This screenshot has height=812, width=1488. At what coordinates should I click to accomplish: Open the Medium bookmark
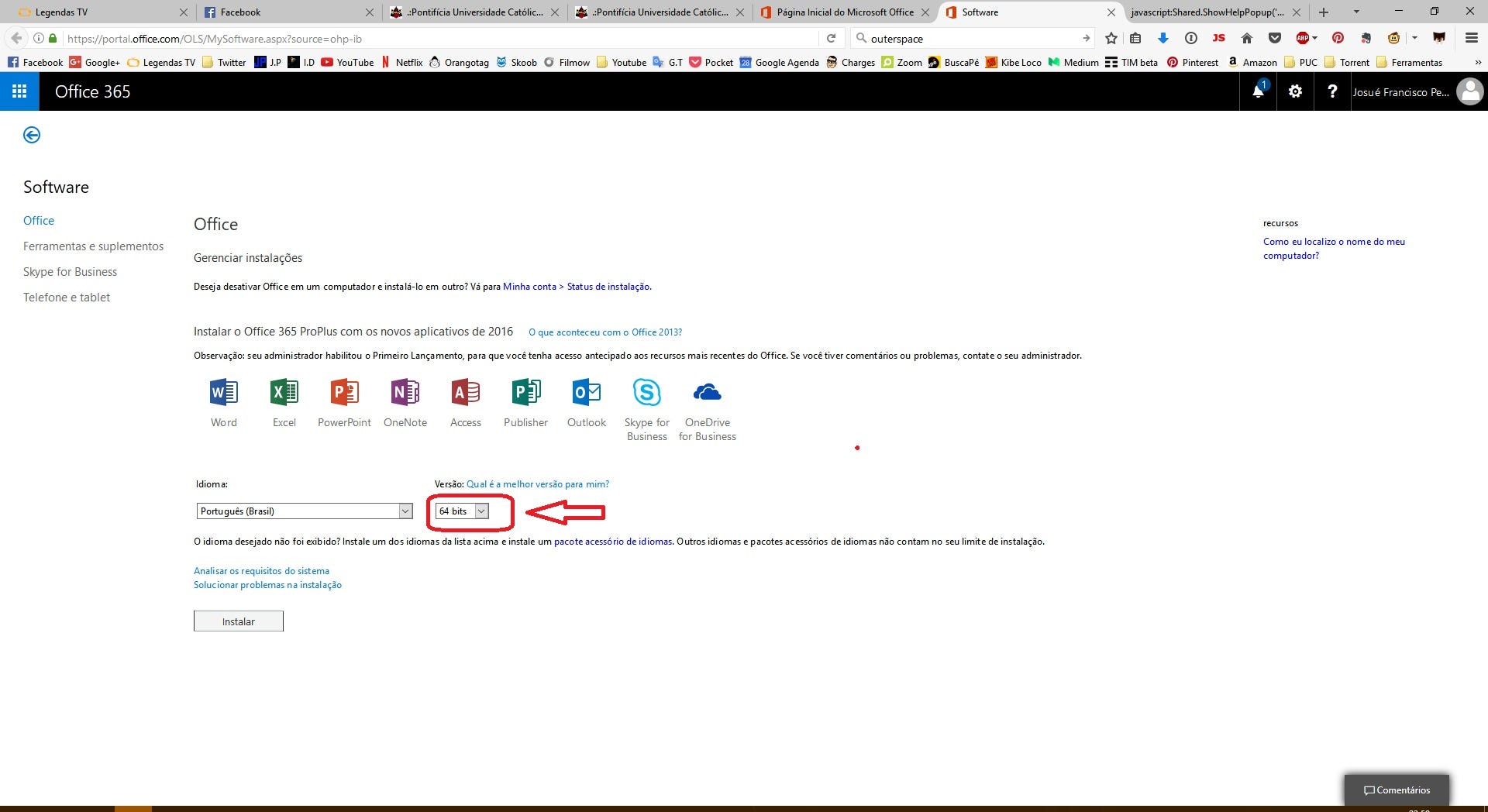click(x=1073, y=63)
